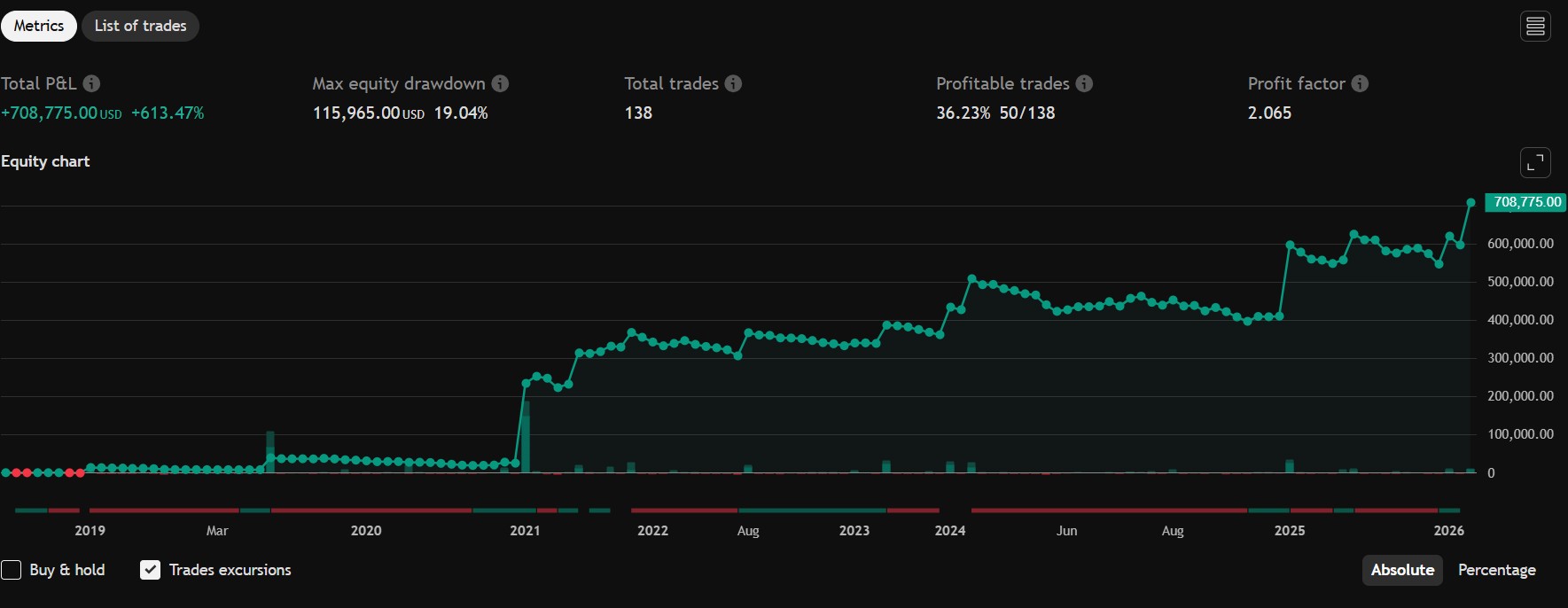The image size is (1568, 608).
Task: Select the Absolute display mode
Action: pos(1402,570)
